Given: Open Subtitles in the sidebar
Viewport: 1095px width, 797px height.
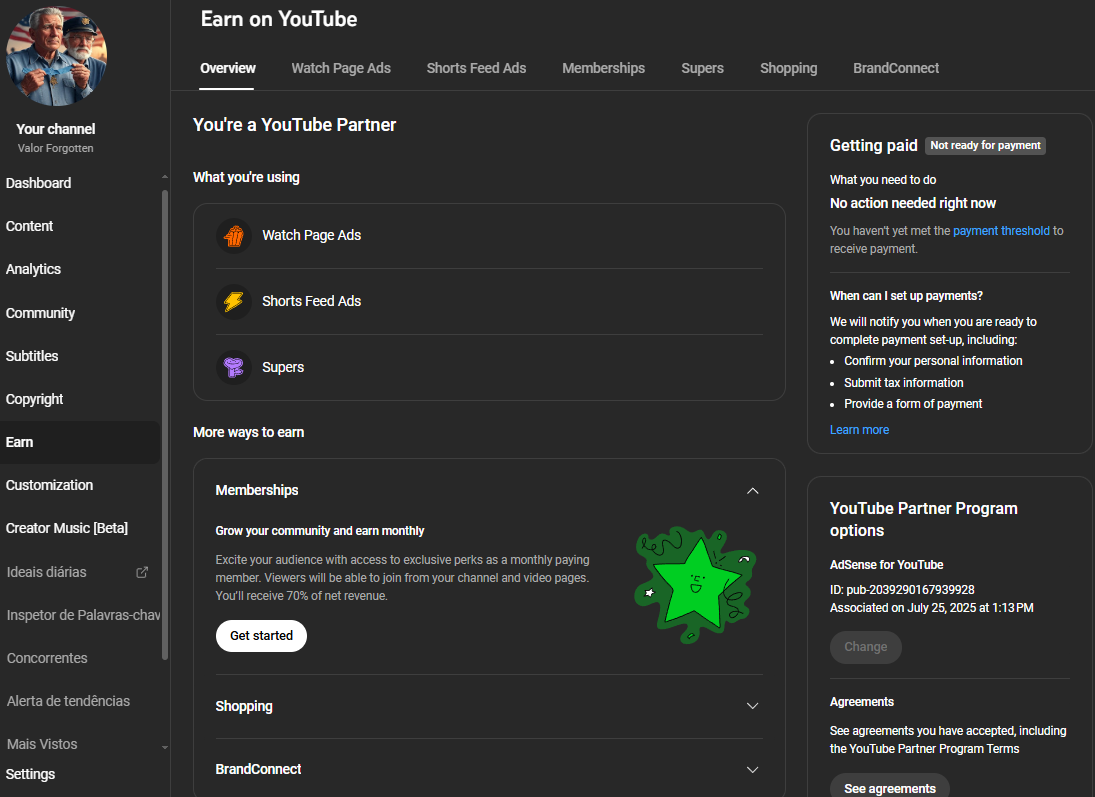Looking at the screenshot, I should (32, 356).
